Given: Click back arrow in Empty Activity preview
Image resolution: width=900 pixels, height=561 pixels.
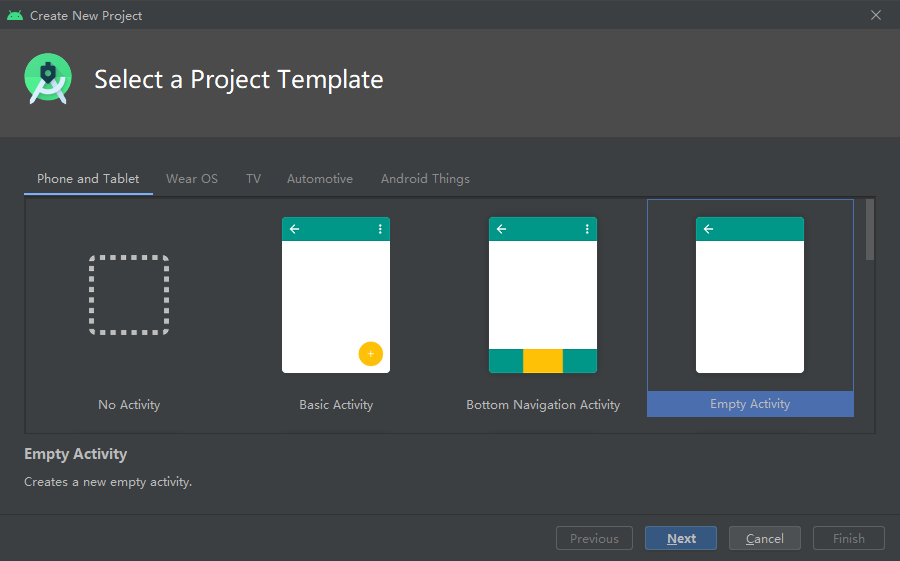Looking at the screenshot, I should coord(708,229).
